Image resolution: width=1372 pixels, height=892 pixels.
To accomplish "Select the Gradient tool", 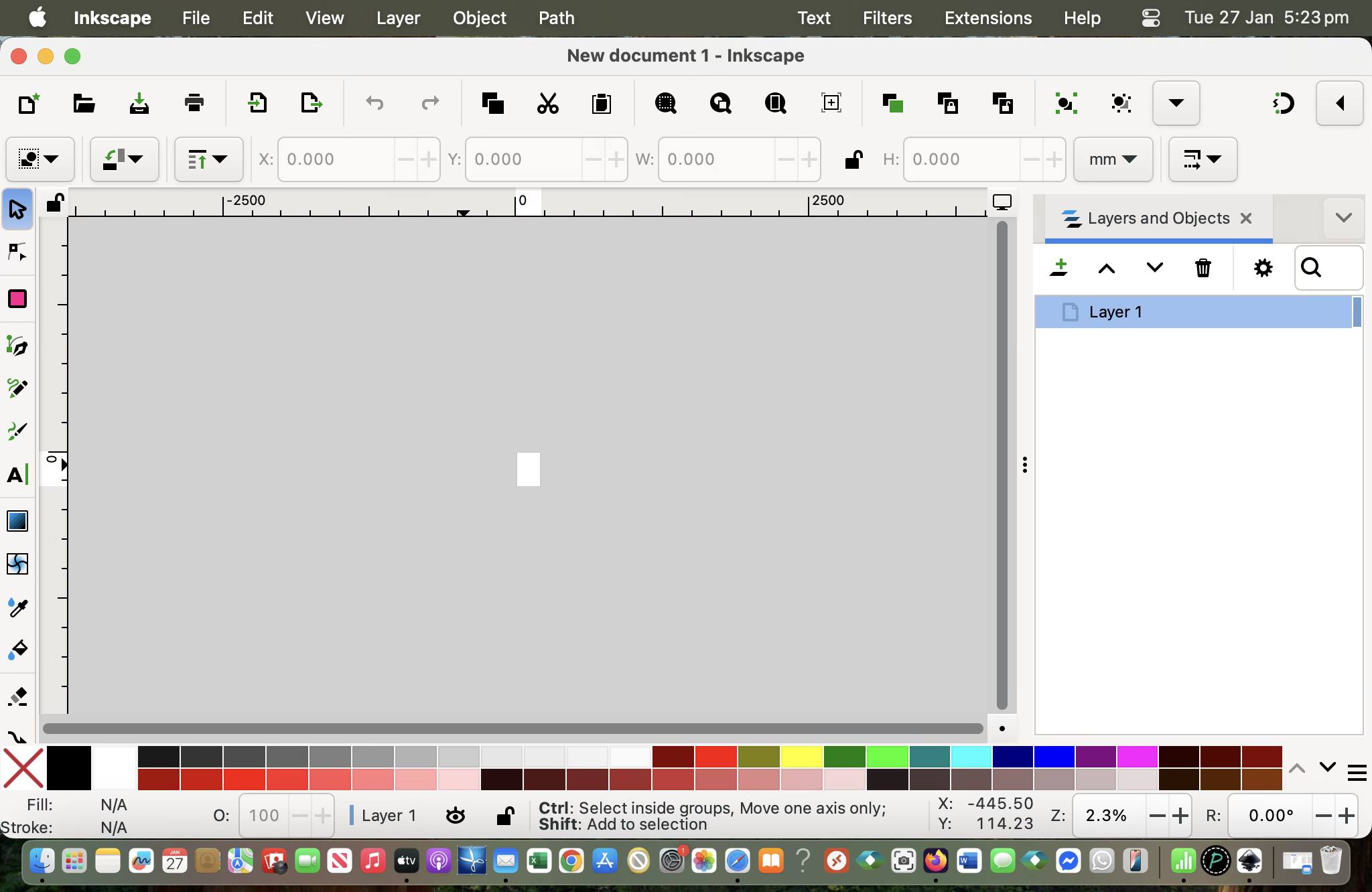I will click(x=17, y=521).
